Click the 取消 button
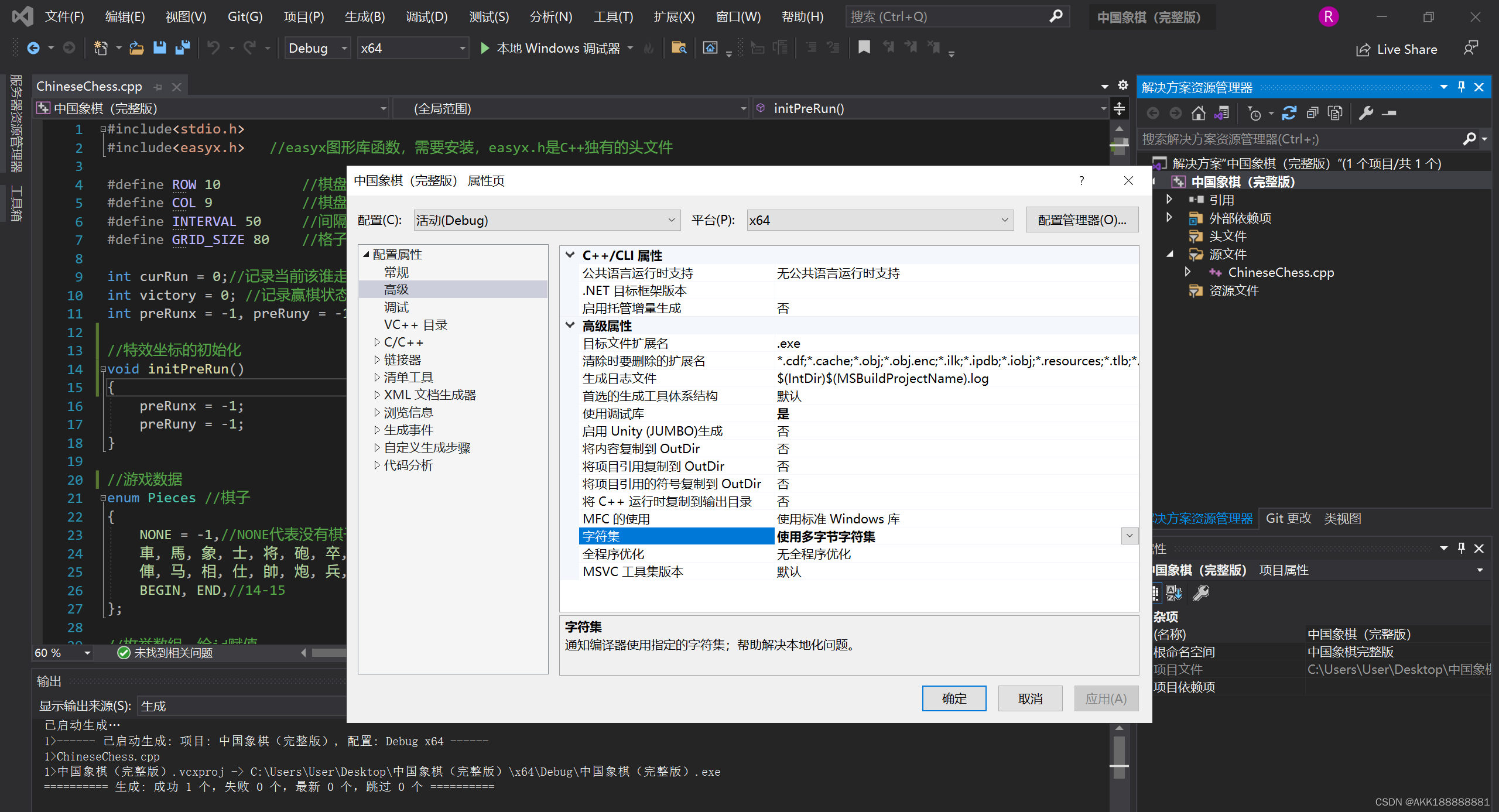This screenshot has height=812, width=1499. tap(1030, 698)
